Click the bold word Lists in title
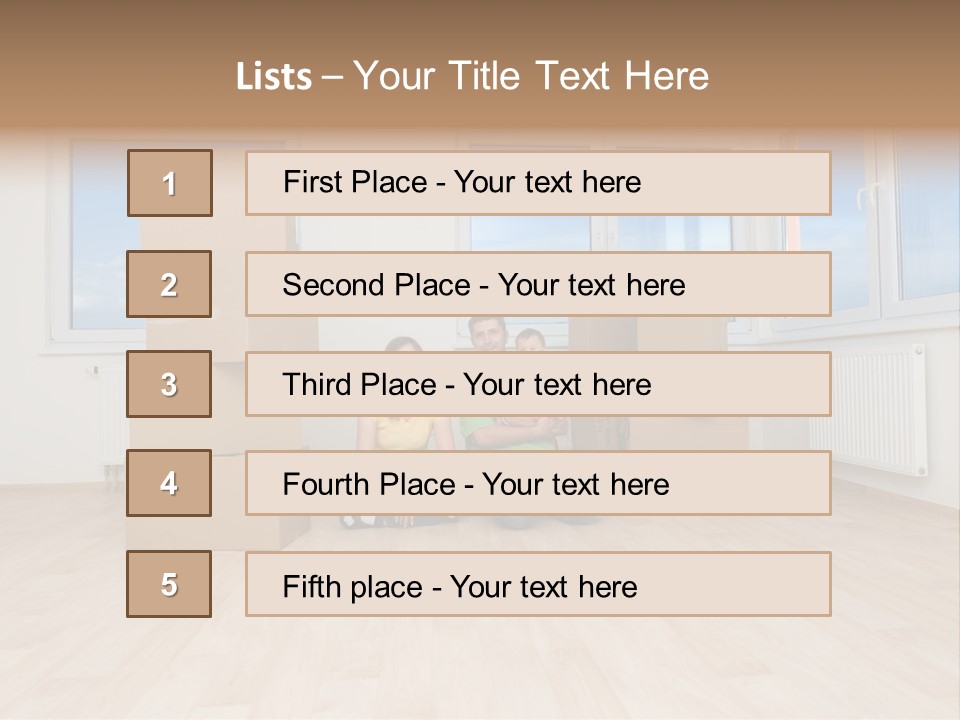Image resolution: width=960 pixels, height=720 pixels. coord(274,77)
